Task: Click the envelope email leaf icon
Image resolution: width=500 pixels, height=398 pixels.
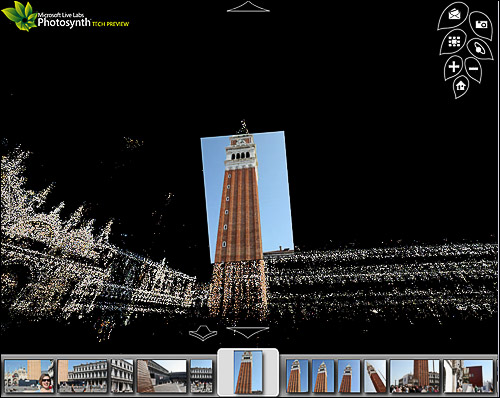Action: pyautogui.click(x=453, y=16)
